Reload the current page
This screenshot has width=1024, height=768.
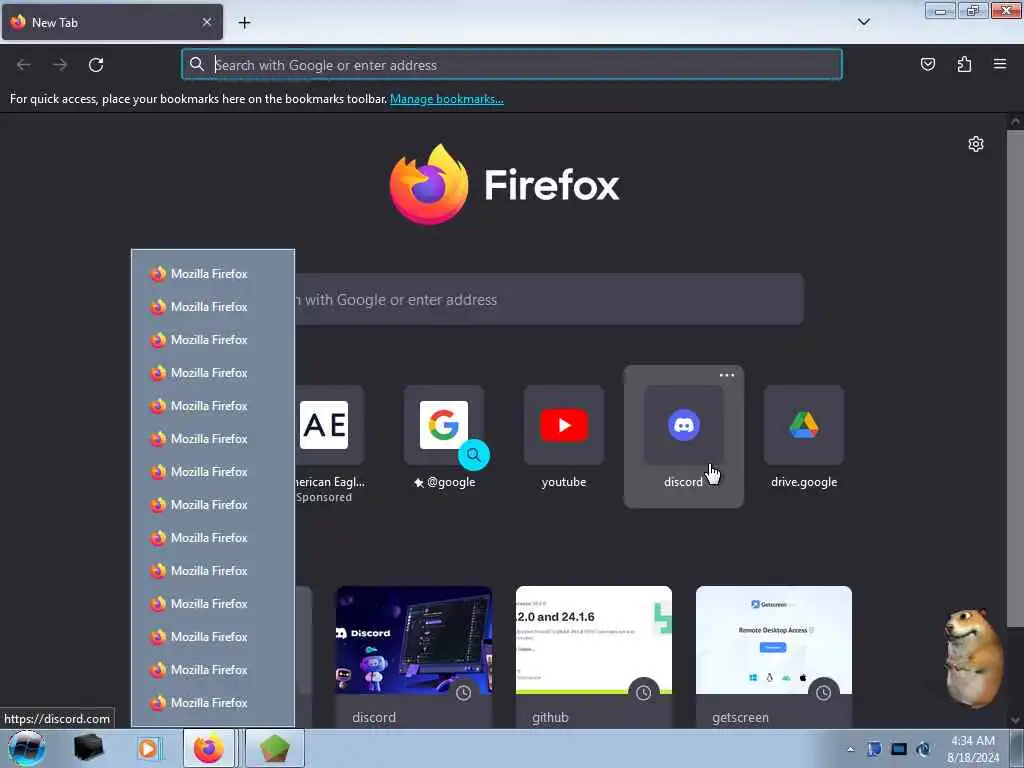pyautogui.click(x=96, y=65)
